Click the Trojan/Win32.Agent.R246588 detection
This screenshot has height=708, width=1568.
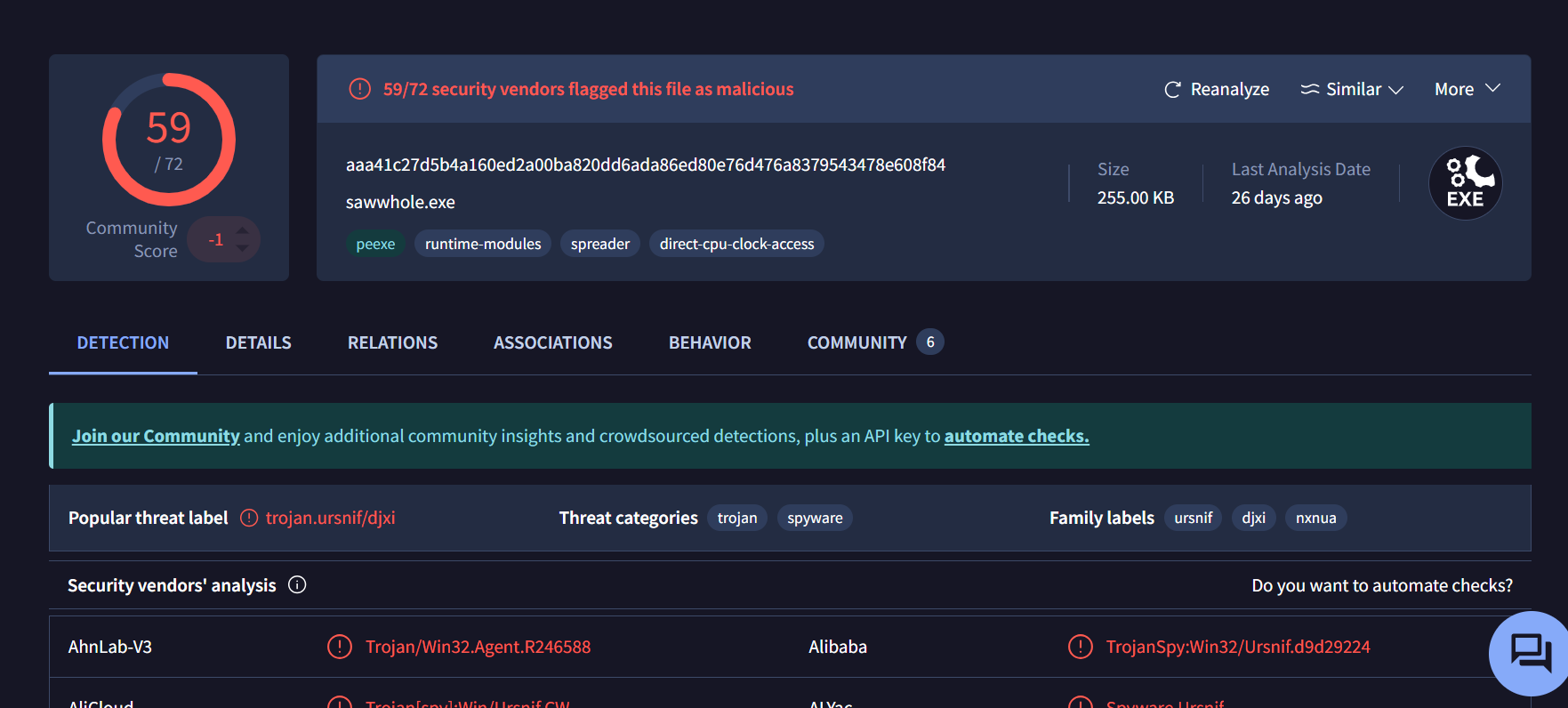pyautogui.click(x=478, y=647)
